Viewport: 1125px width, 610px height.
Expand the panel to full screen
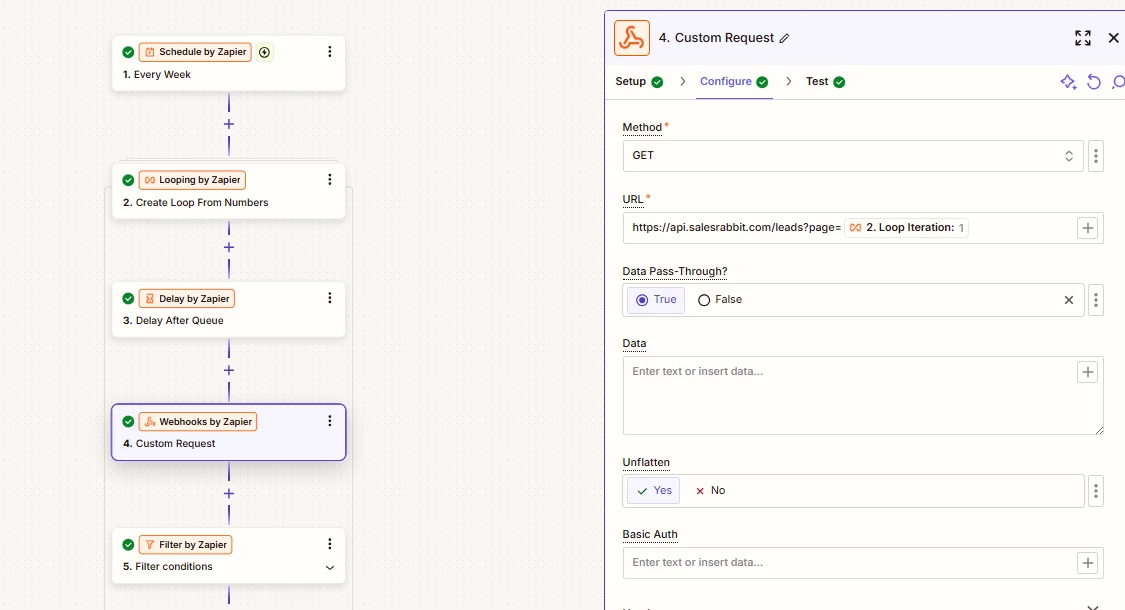click(x=1083, y=38)
